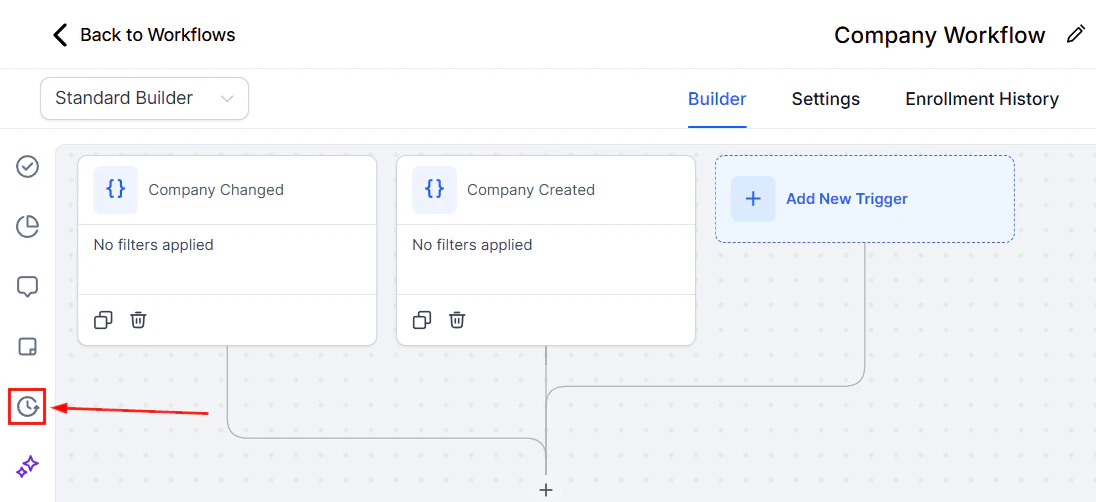
Task: Click No filters applied under Company Changed
Action: pos(153,245)
